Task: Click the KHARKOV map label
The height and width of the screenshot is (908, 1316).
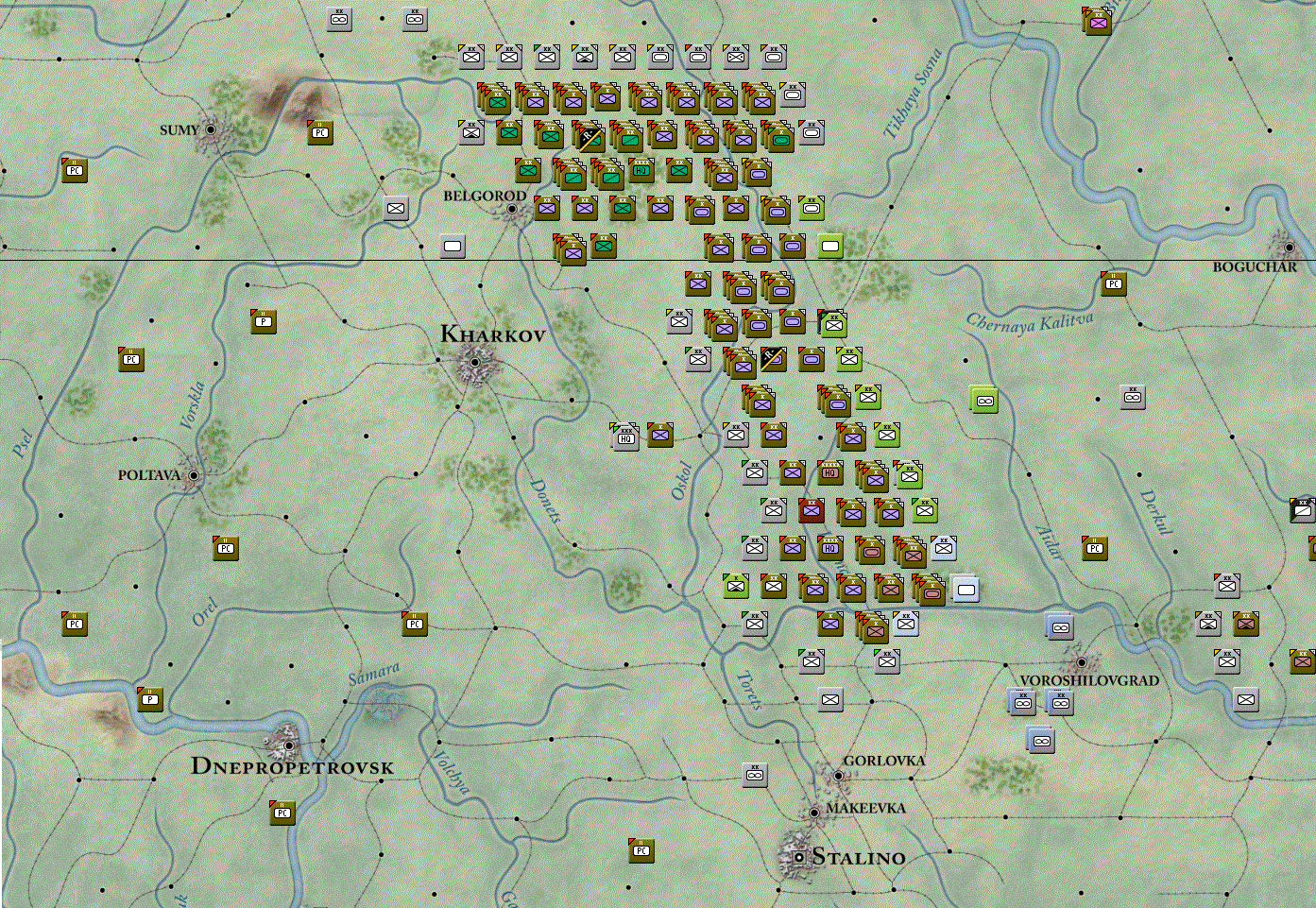Action: [493, 334]
